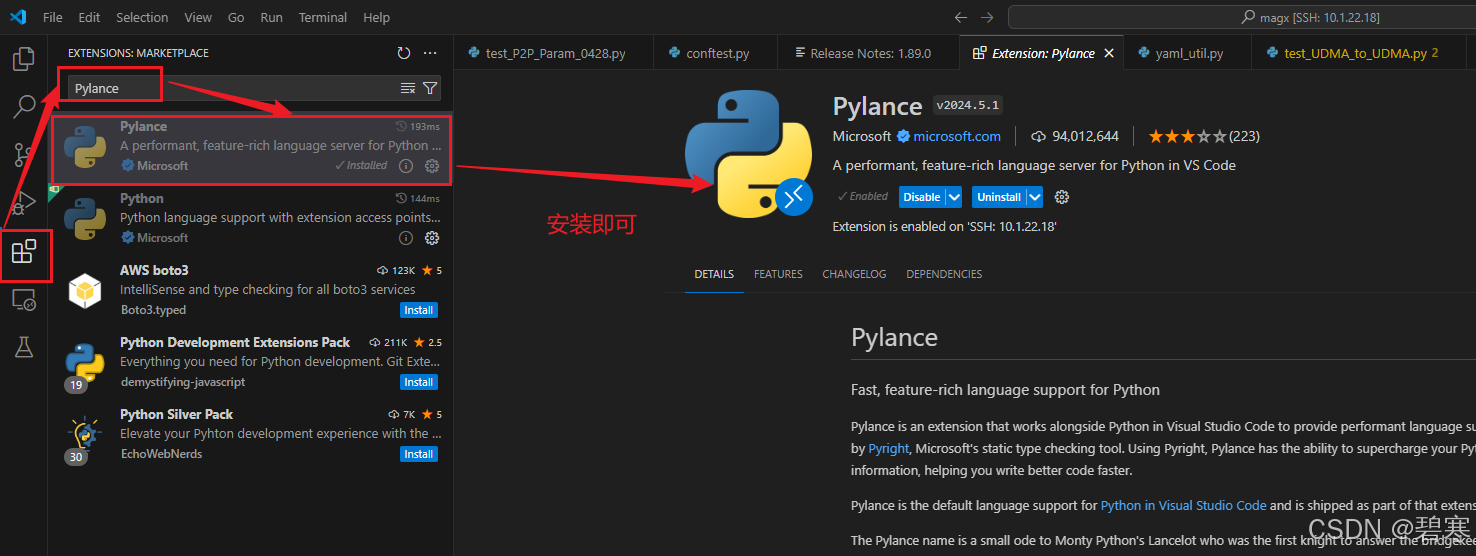The height and width of the screenshot is (556, 1476).
Task: Switch to yaml_util.py tab
Action: [1188, 53]
